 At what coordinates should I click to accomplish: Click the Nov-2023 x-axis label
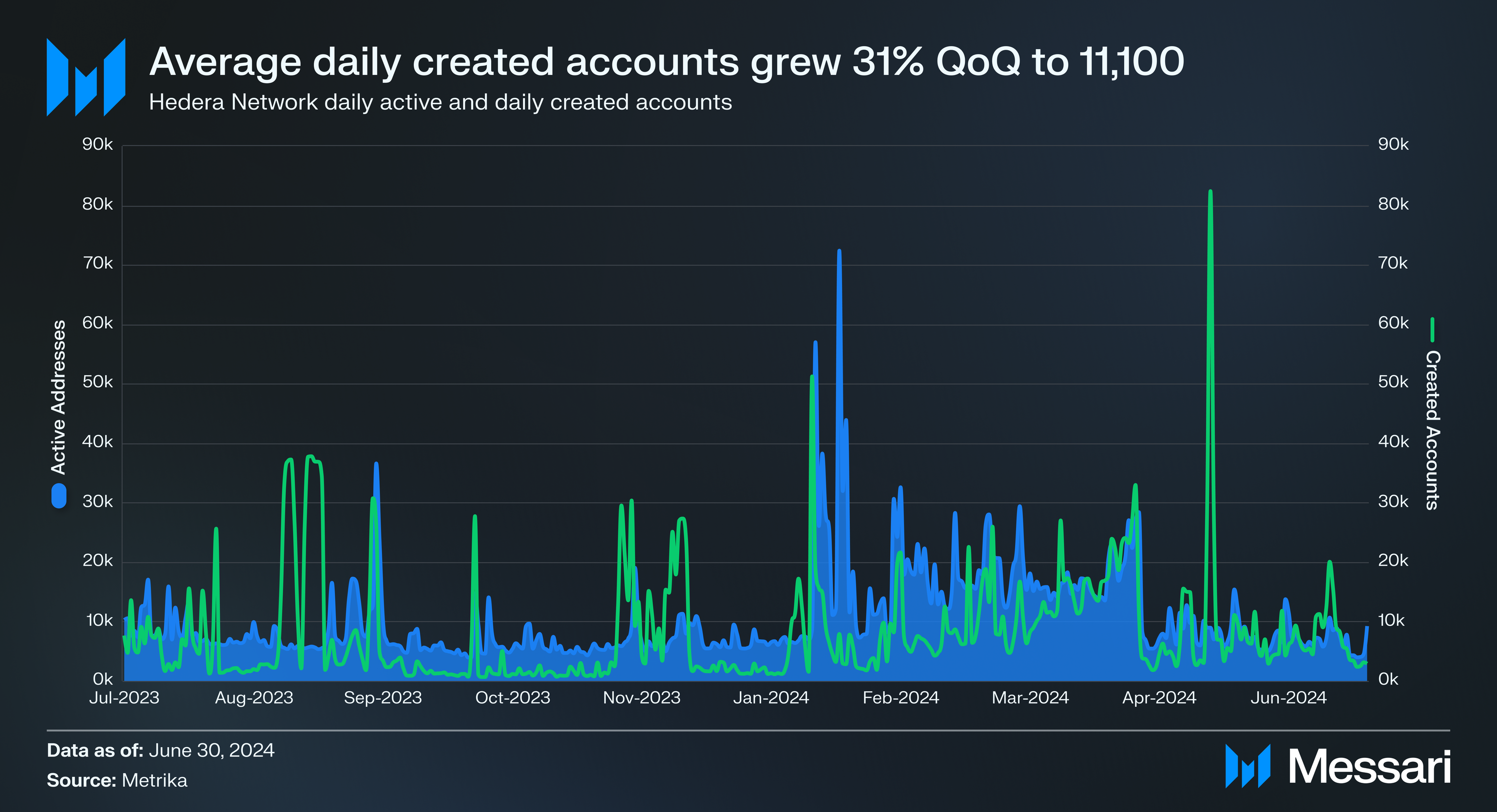[641, 698]
